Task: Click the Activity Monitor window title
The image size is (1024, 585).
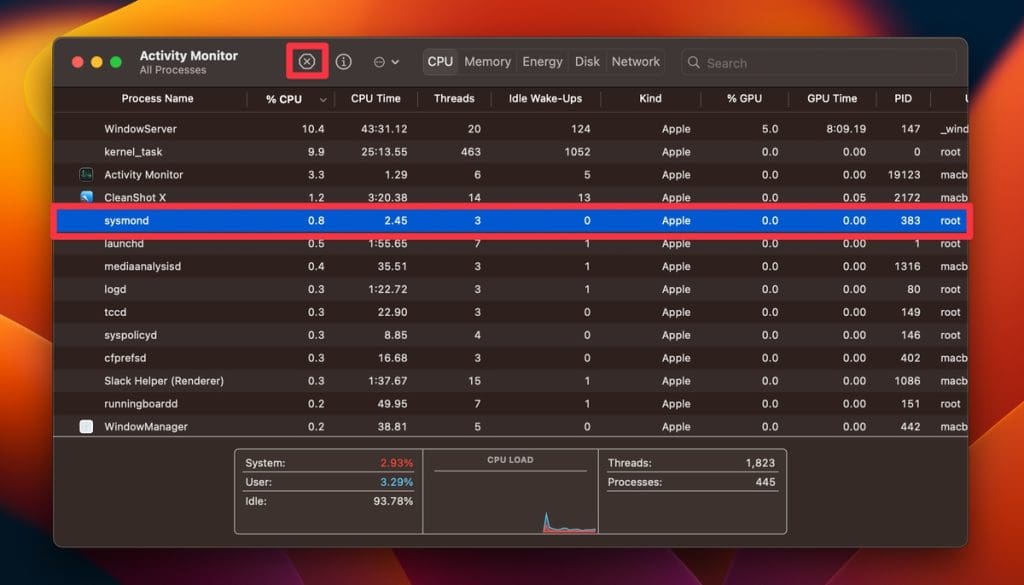Action: [189, 55]
